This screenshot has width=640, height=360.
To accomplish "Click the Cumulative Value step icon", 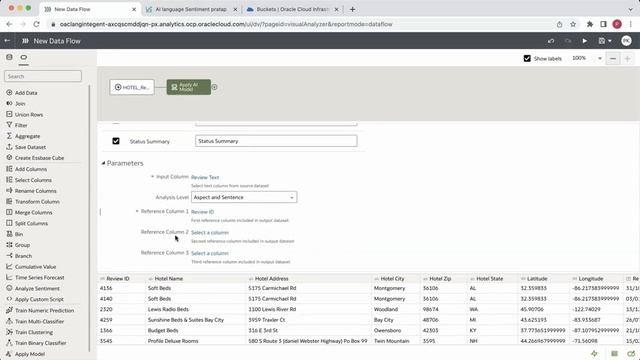I will tap(9, 267).
